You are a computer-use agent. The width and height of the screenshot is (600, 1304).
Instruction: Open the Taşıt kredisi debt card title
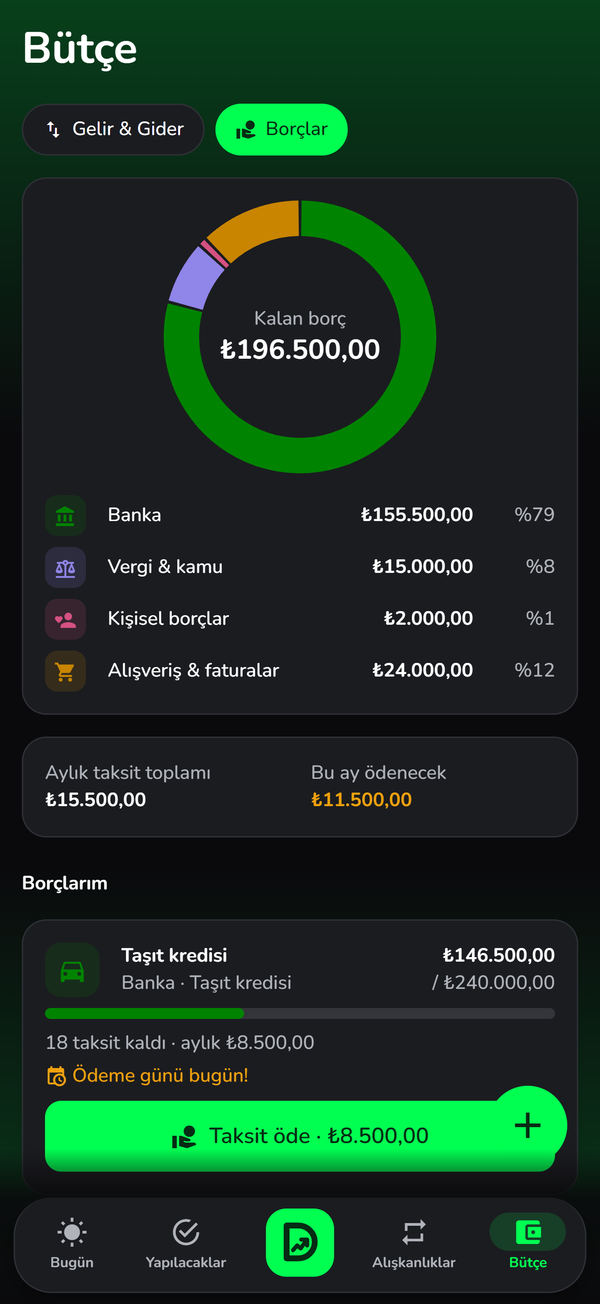(174, 956)
